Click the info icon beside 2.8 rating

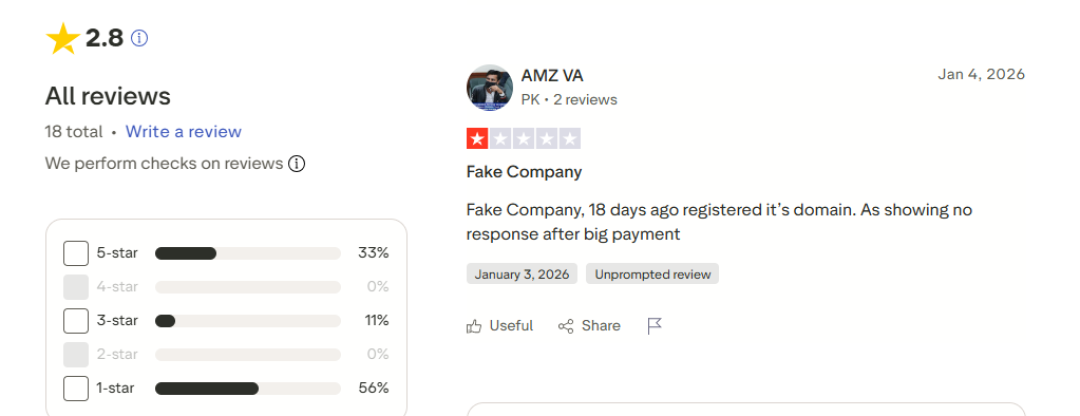140,39
